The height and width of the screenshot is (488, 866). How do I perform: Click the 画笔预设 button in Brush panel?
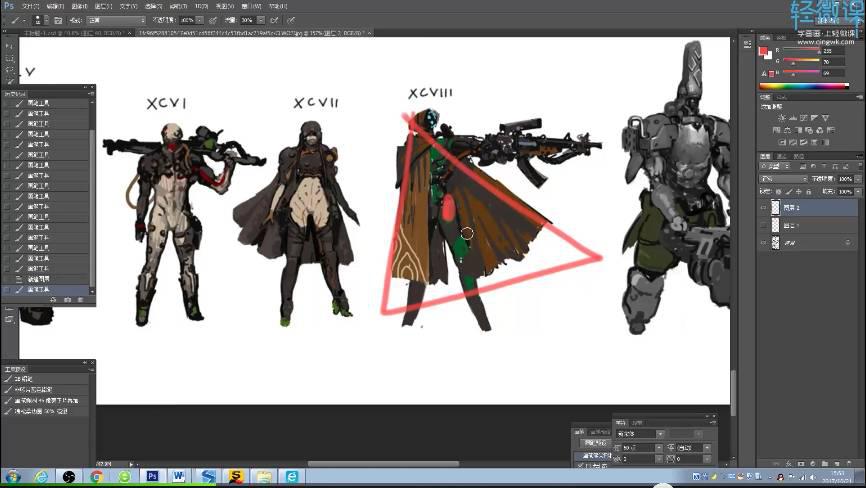click(595, 443)
